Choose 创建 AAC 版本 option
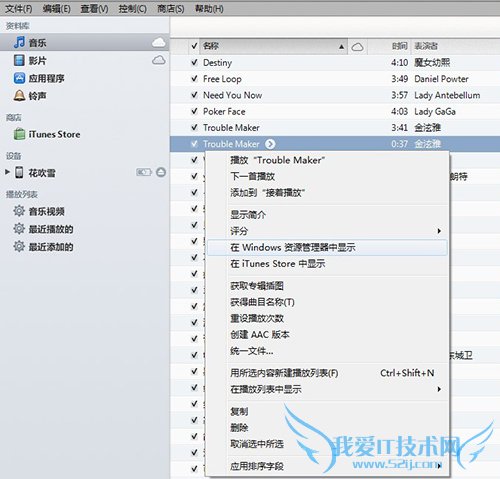 tap(327, 335)
